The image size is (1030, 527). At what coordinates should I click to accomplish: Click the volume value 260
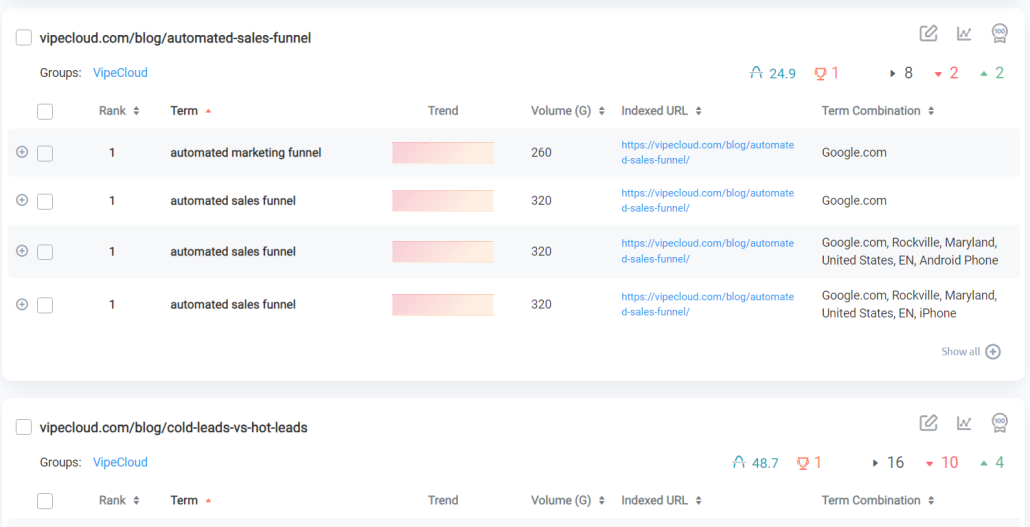click(541, 152)
